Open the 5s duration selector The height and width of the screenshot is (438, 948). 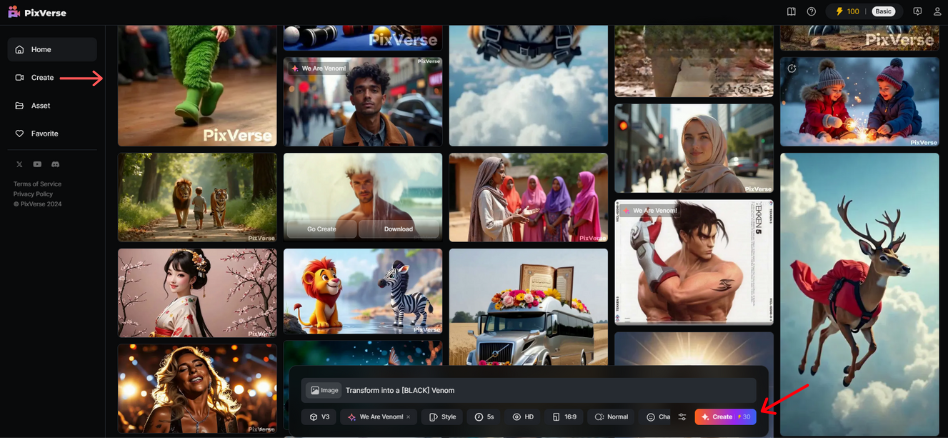click(x=484, y=417)
